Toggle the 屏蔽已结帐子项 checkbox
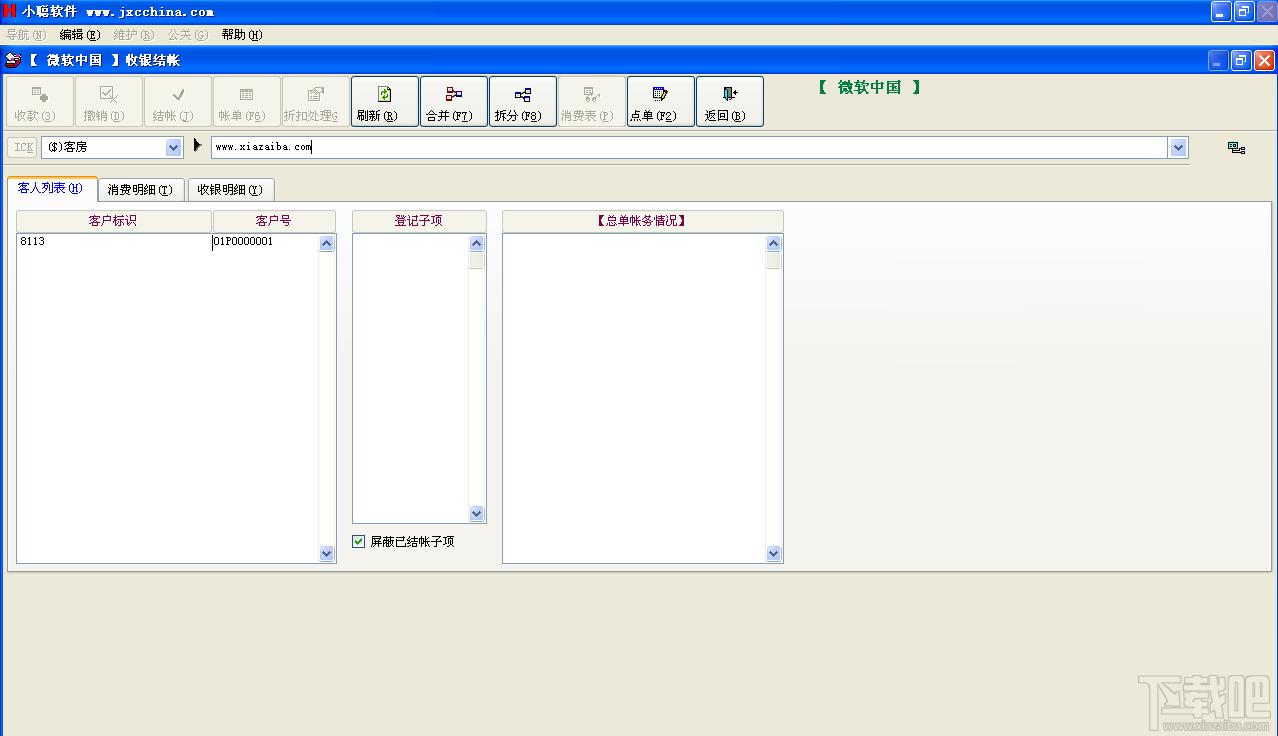Viewport: 1278px width, 736px height. click(359, 542)
